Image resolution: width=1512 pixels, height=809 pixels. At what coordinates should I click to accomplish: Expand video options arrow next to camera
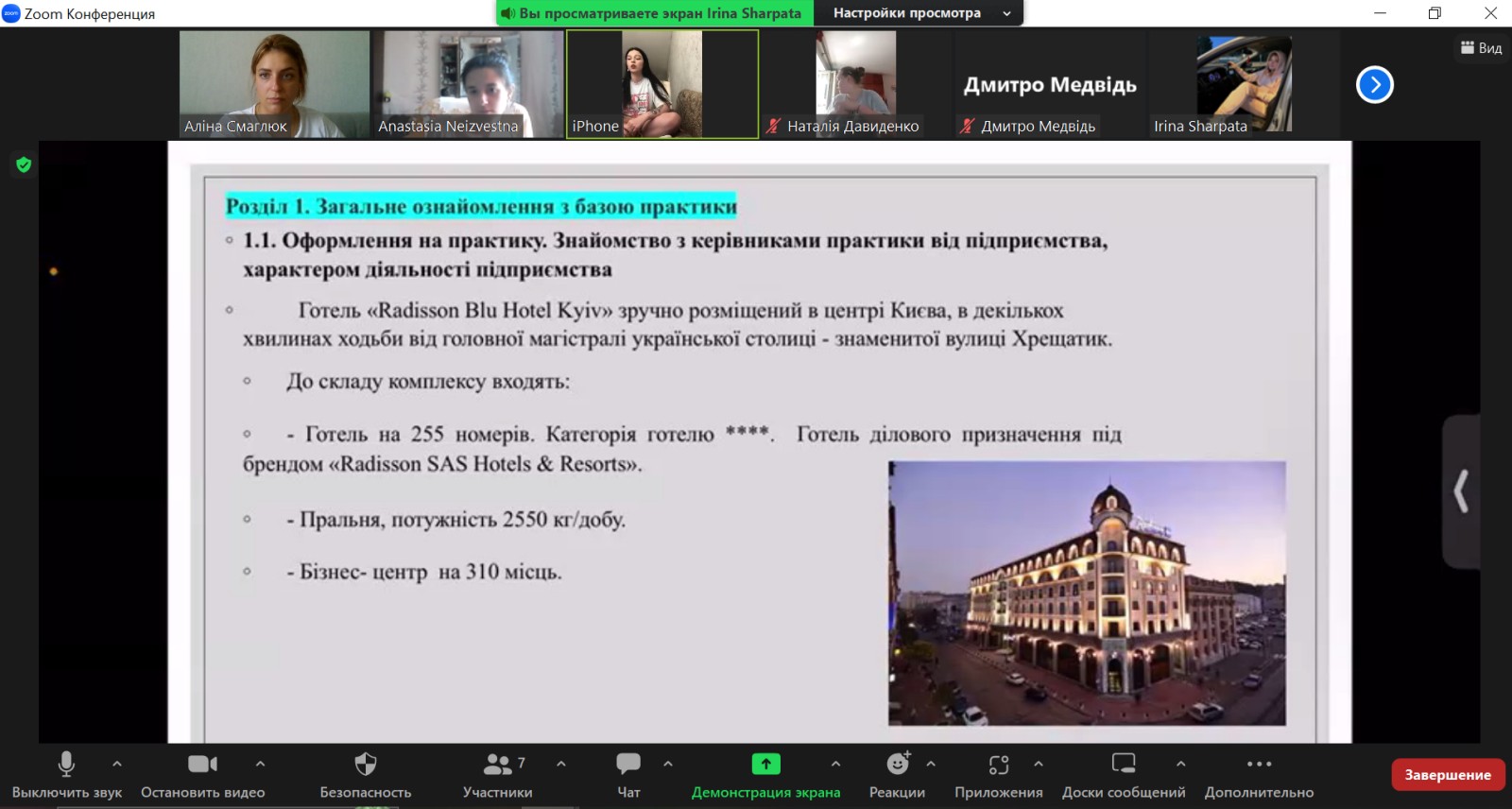tap(260, 764)
